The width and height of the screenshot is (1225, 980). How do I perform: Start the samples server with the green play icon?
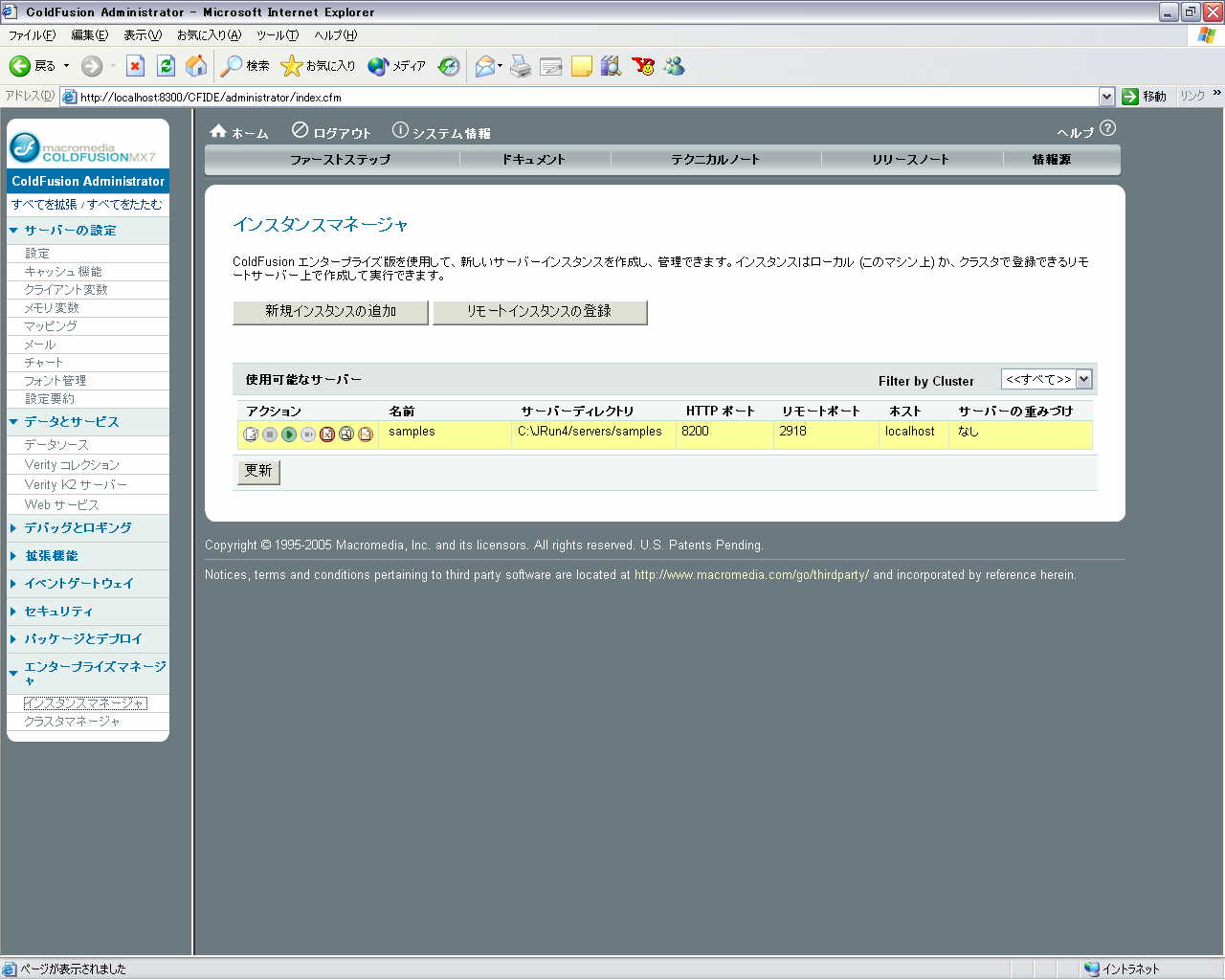tap(289, 434)
